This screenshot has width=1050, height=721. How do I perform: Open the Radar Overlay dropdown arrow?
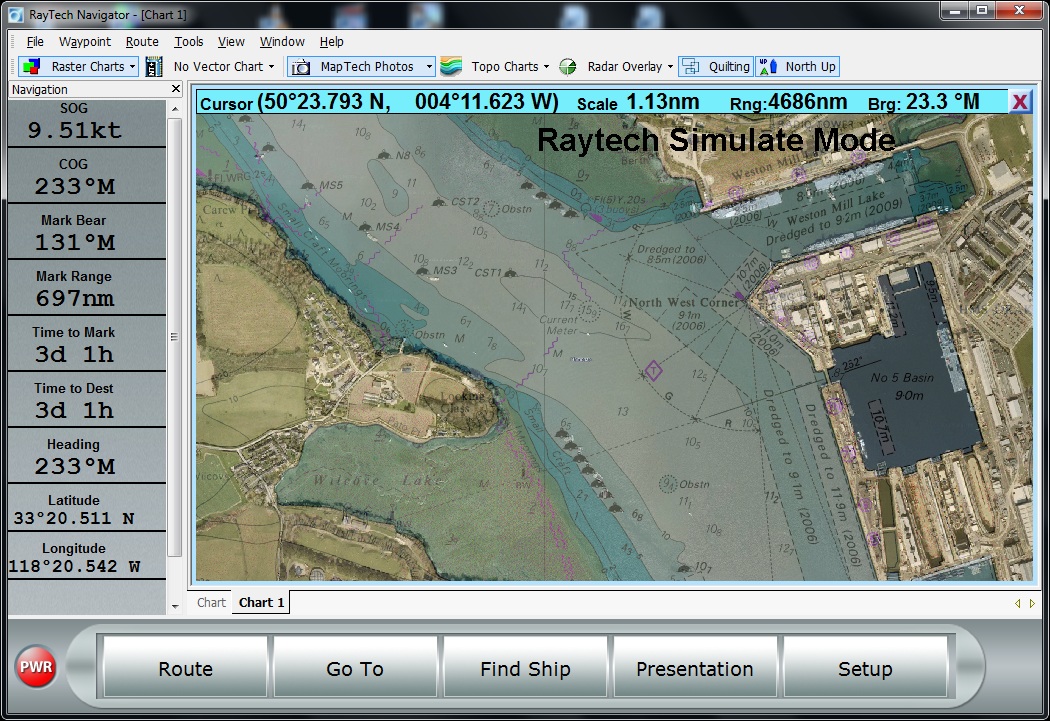(670, 66)
